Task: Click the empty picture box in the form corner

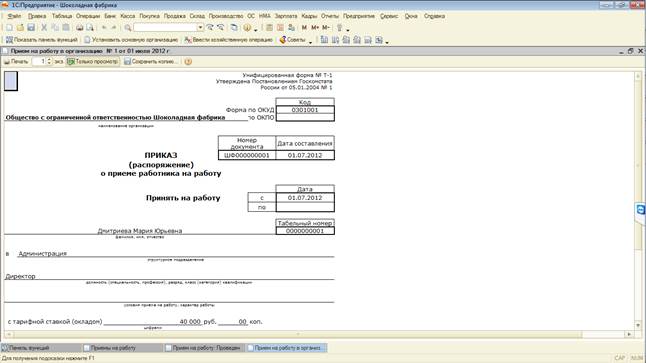Action: [x=11, y=81]
